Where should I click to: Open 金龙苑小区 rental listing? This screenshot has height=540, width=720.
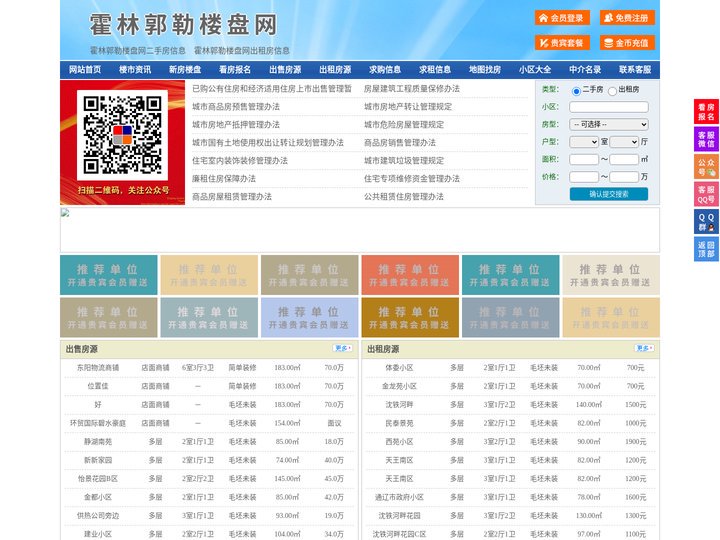point(399,386)
